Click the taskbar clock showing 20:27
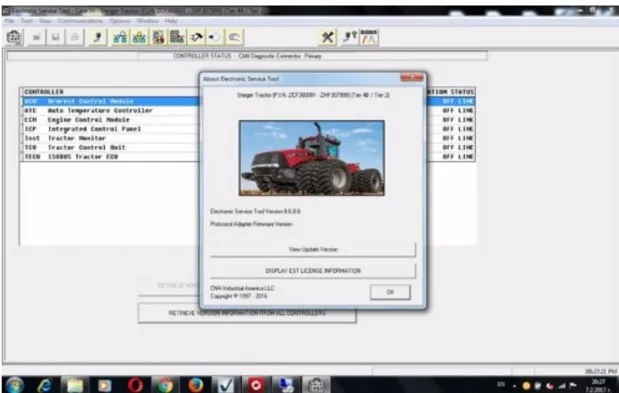The height and width of the screenshot is (393, 619). point(599,386)
